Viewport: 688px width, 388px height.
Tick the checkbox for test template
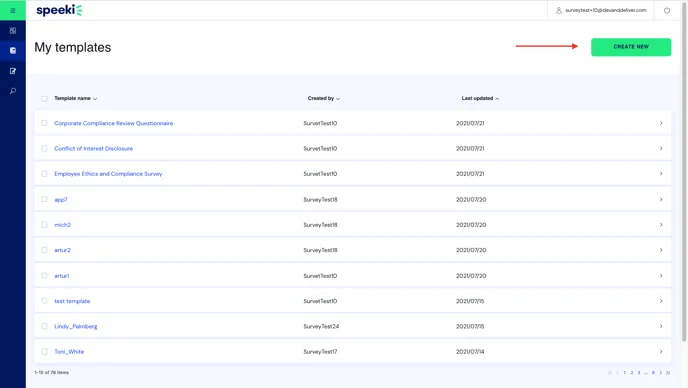(x=44, y=301)
